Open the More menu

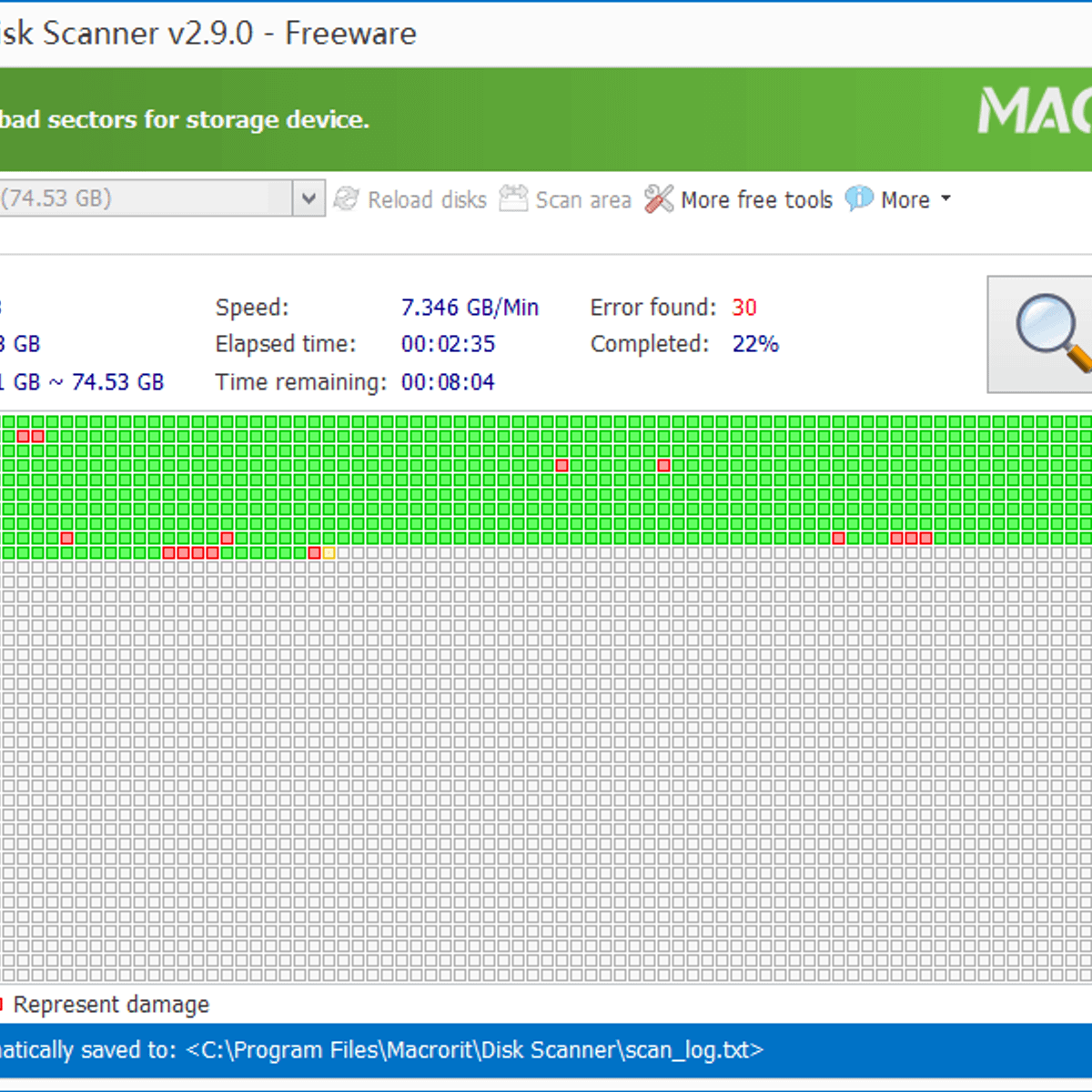tap(905, 200)
